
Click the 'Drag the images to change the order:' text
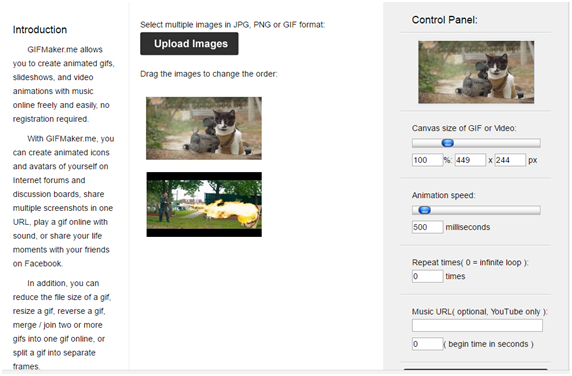coord(209,74)
